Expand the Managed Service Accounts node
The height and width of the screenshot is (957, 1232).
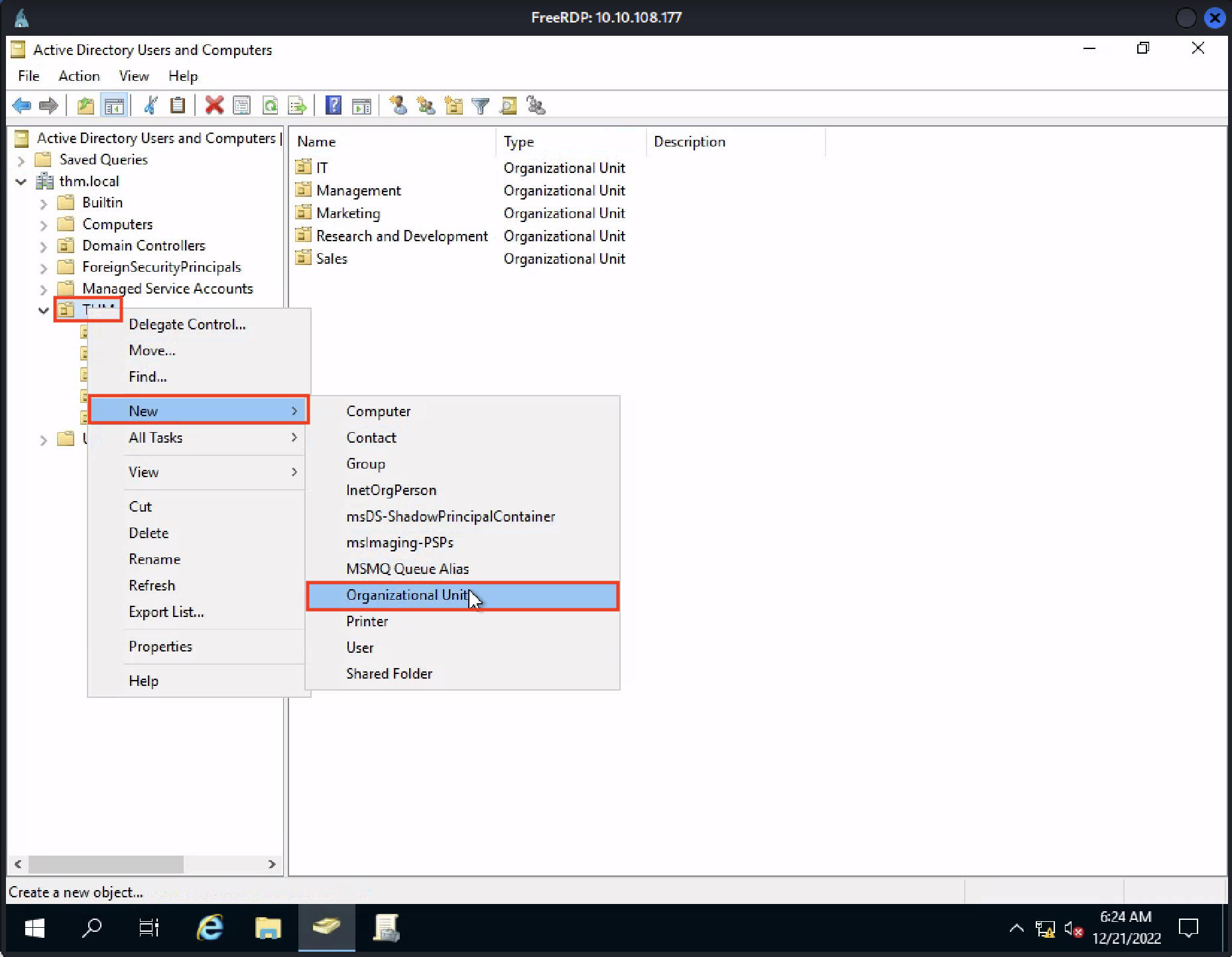pyautogui.click(x=43, y=290)
